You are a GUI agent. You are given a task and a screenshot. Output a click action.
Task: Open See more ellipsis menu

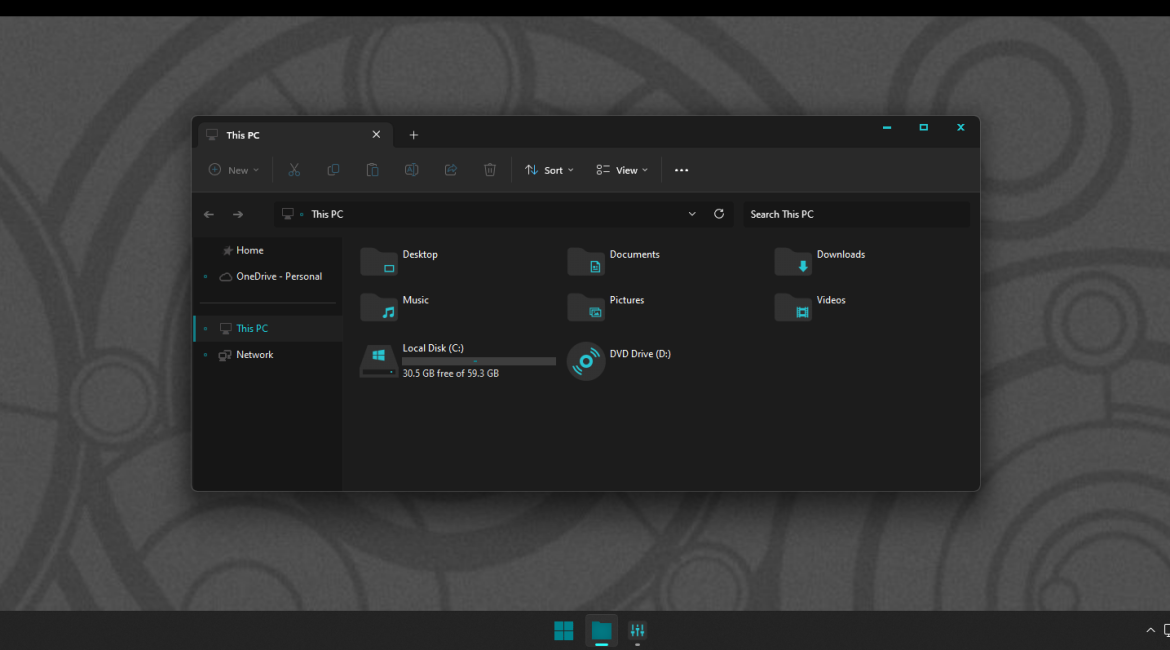(681, 170)
